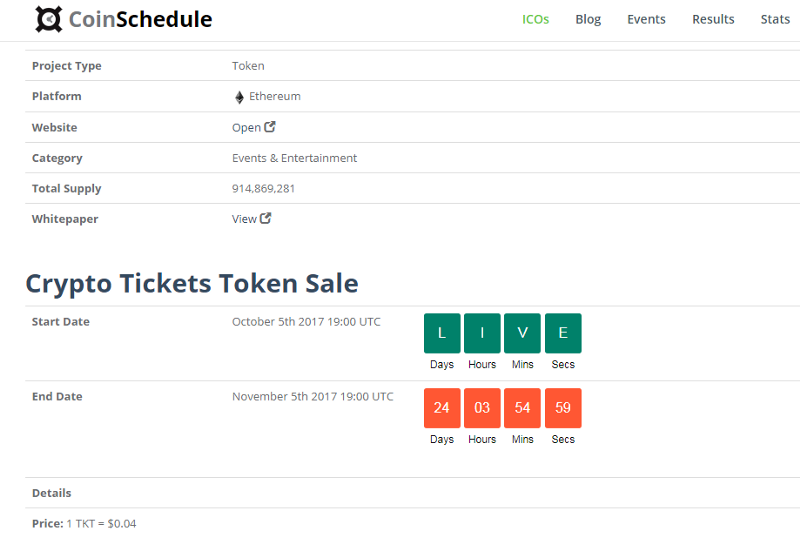
Task: Click the external link icon beside Open
Action: tap(270, 127)
